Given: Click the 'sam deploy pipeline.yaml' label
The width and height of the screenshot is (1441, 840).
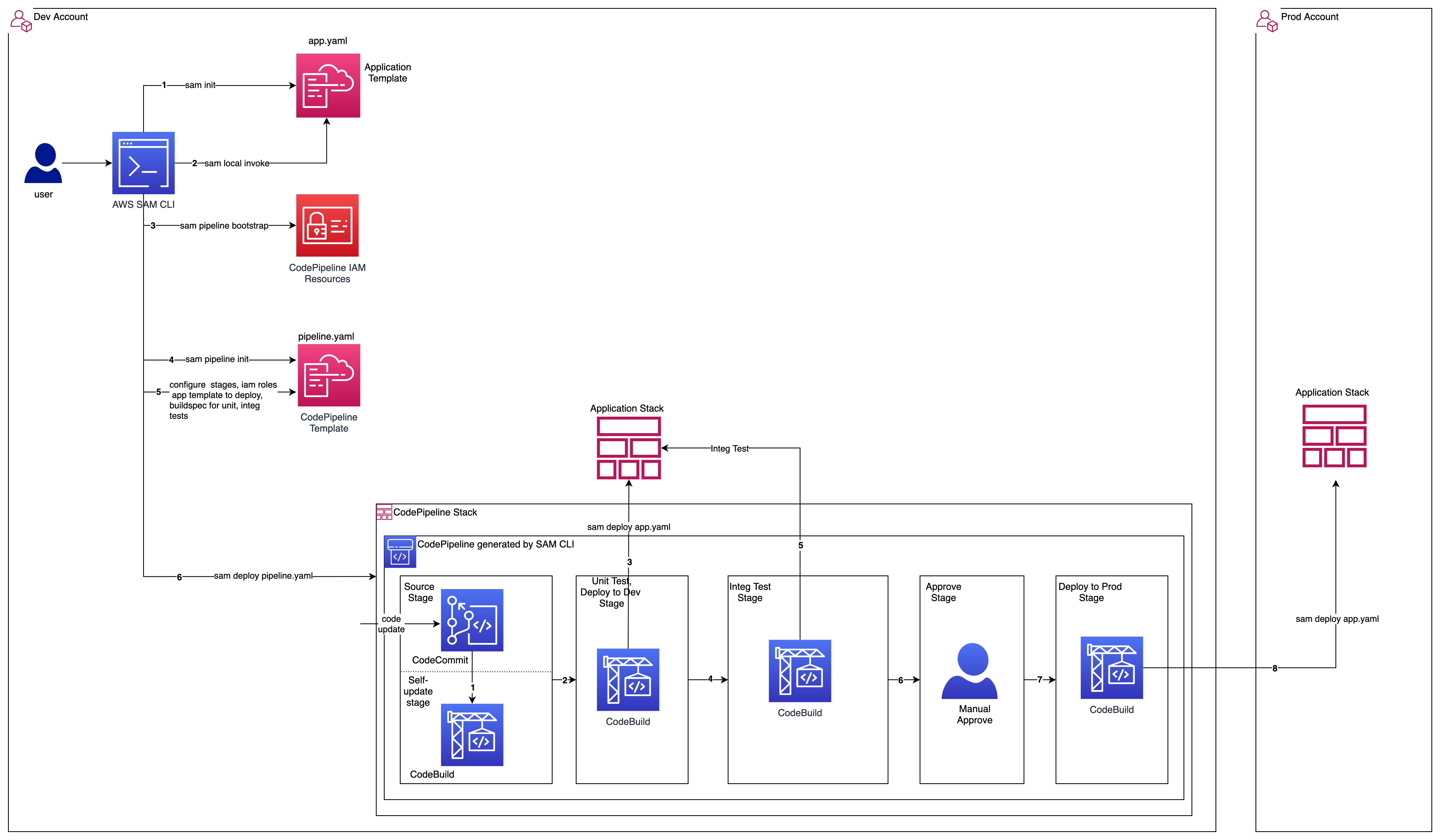Looking at the screenshot, I should coord(263,576).
